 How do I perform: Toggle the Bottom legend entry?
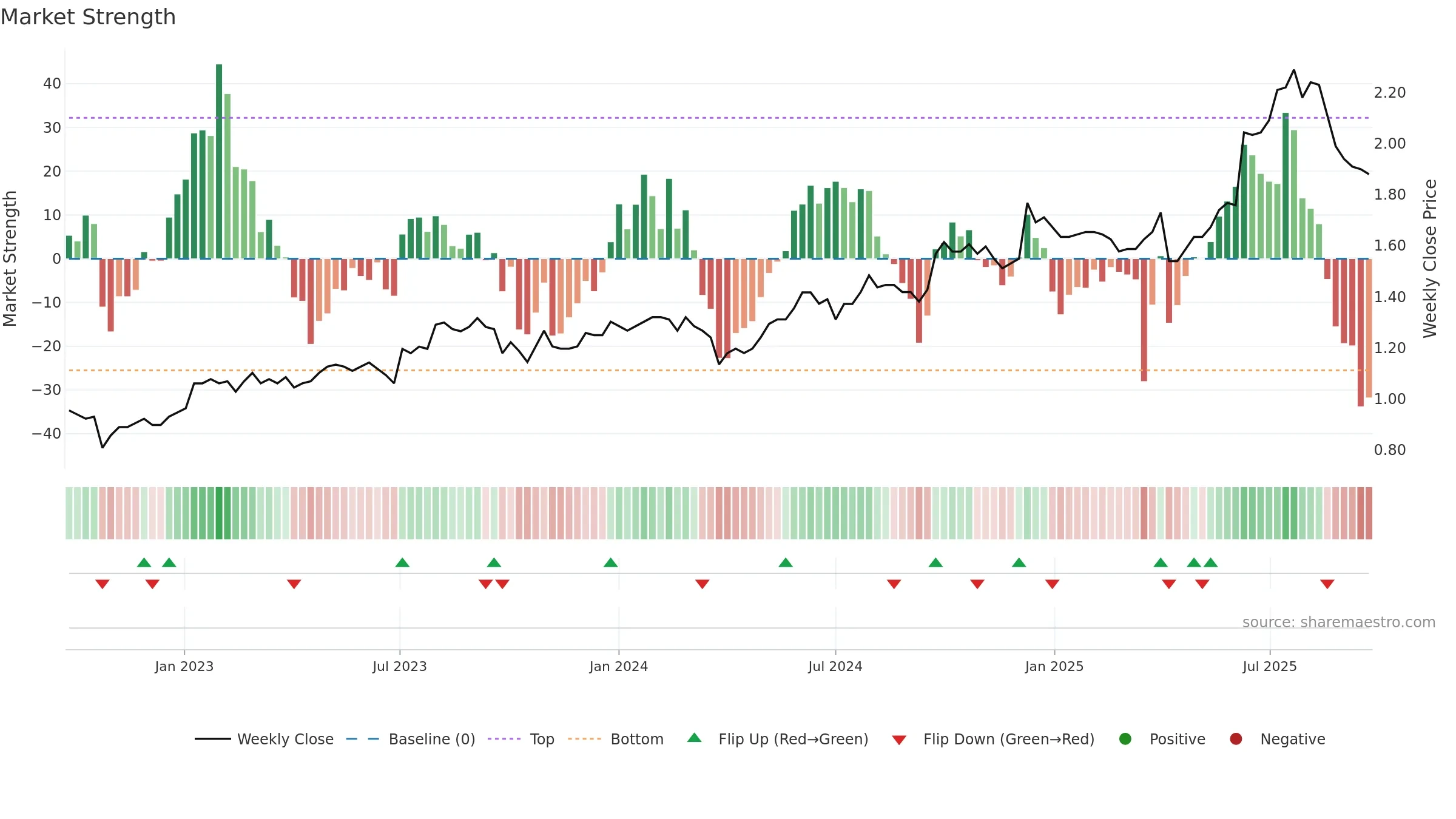tap(616, 739)
